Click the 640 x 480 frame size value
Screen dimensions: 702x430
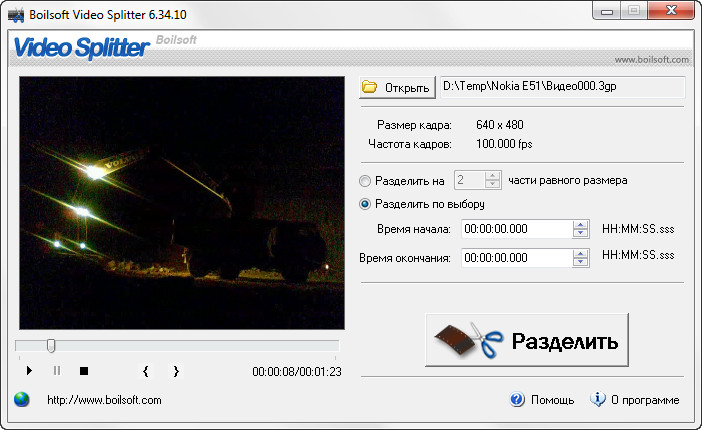click(500, 125)
